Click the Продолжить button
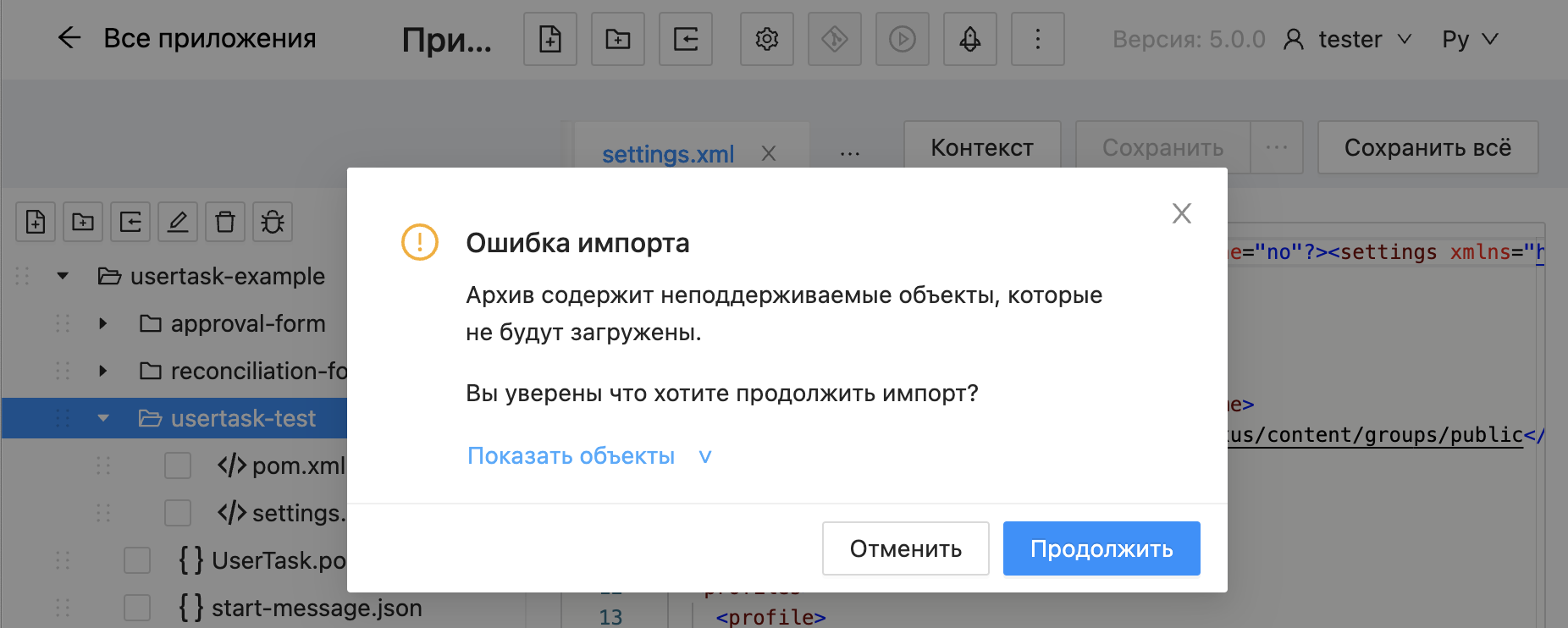The image size is (1568, 628). [x=1101, y=548]
